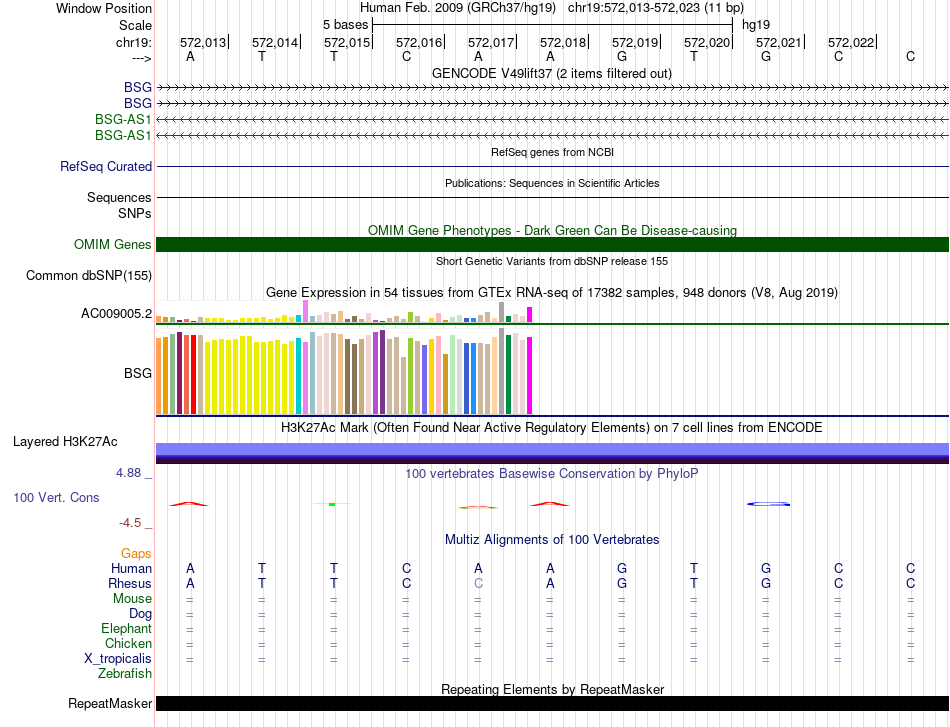The height and width of the screenshot is (727, 950).
Task: Click the AC009005.2 expression bar graph
Action: [344, 311]
